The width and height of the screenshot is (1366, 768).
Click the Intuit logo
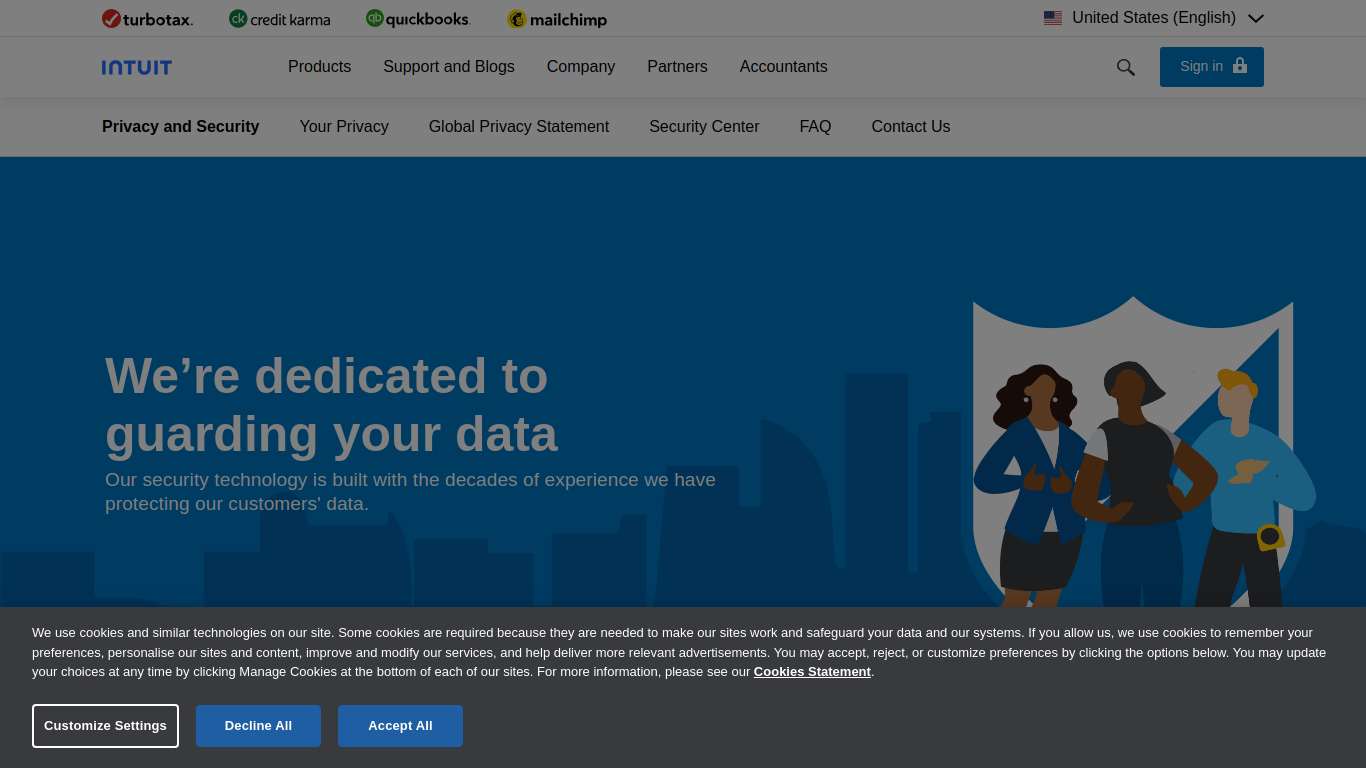[x=137, y=67]
